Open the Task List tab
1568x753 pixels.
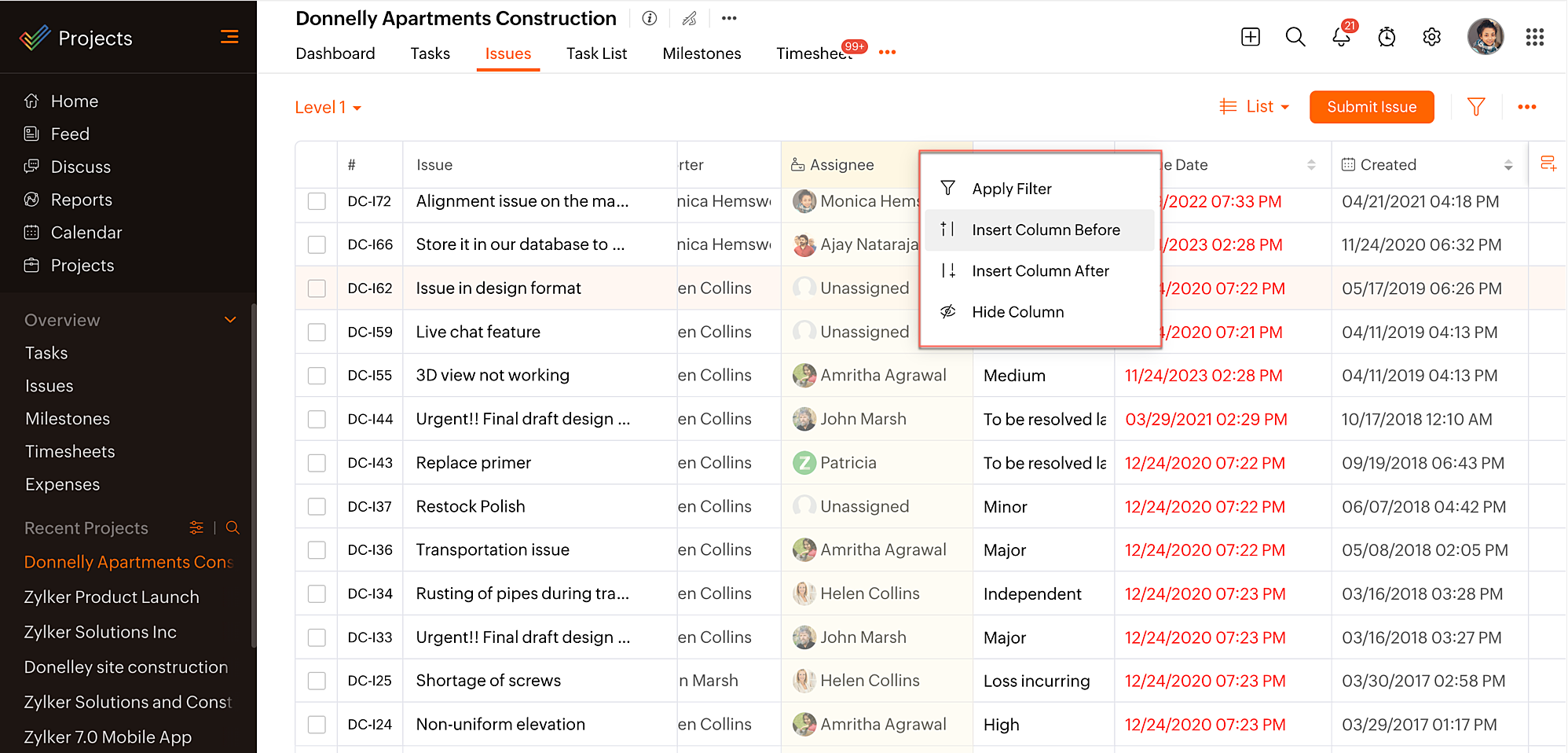(x=597, y=53)
